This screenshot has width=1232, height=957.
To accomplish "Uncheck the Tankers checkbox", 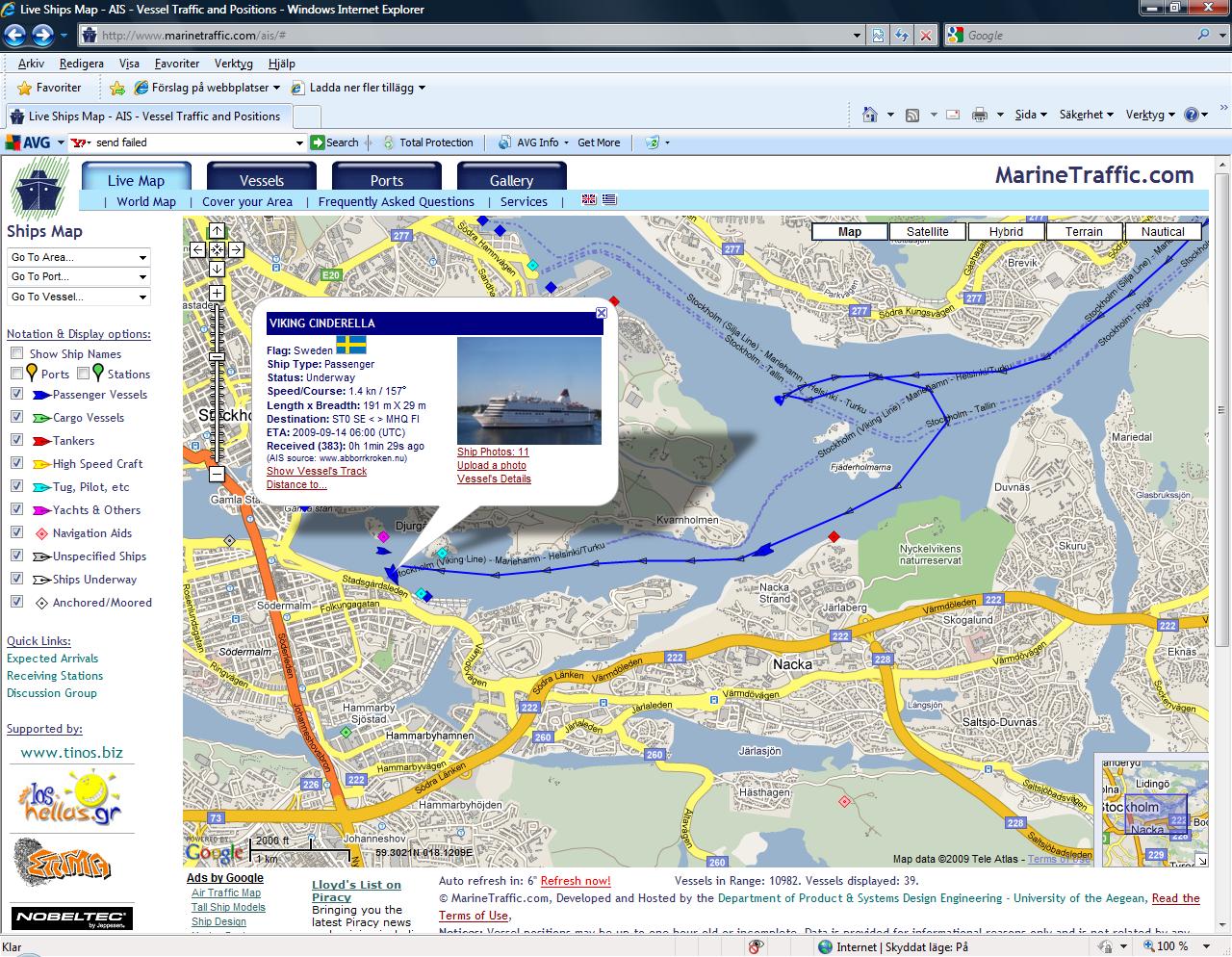I will [x=16, y=440].
